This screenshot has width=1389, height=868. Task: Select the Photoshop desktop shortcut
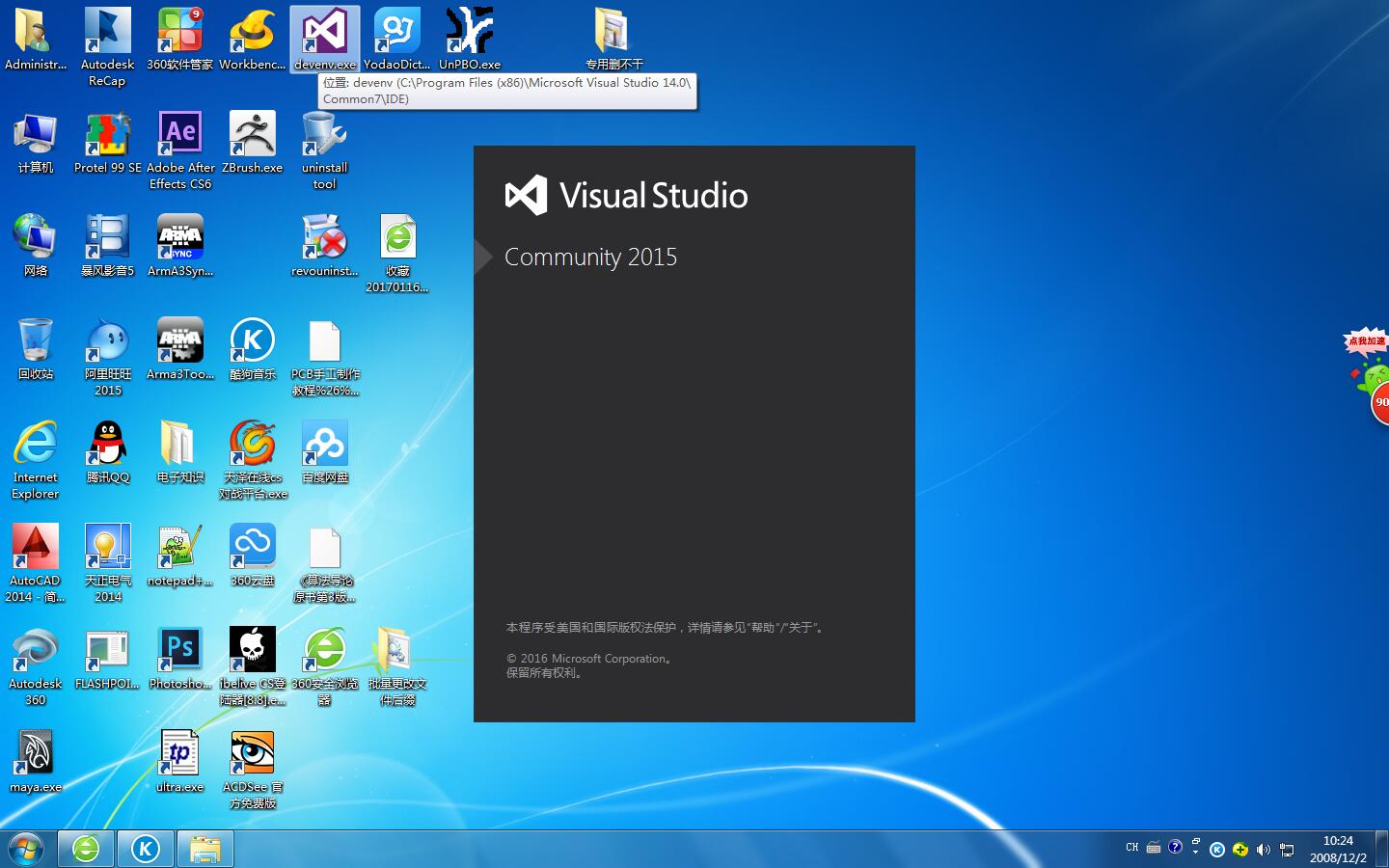[180, 659]
